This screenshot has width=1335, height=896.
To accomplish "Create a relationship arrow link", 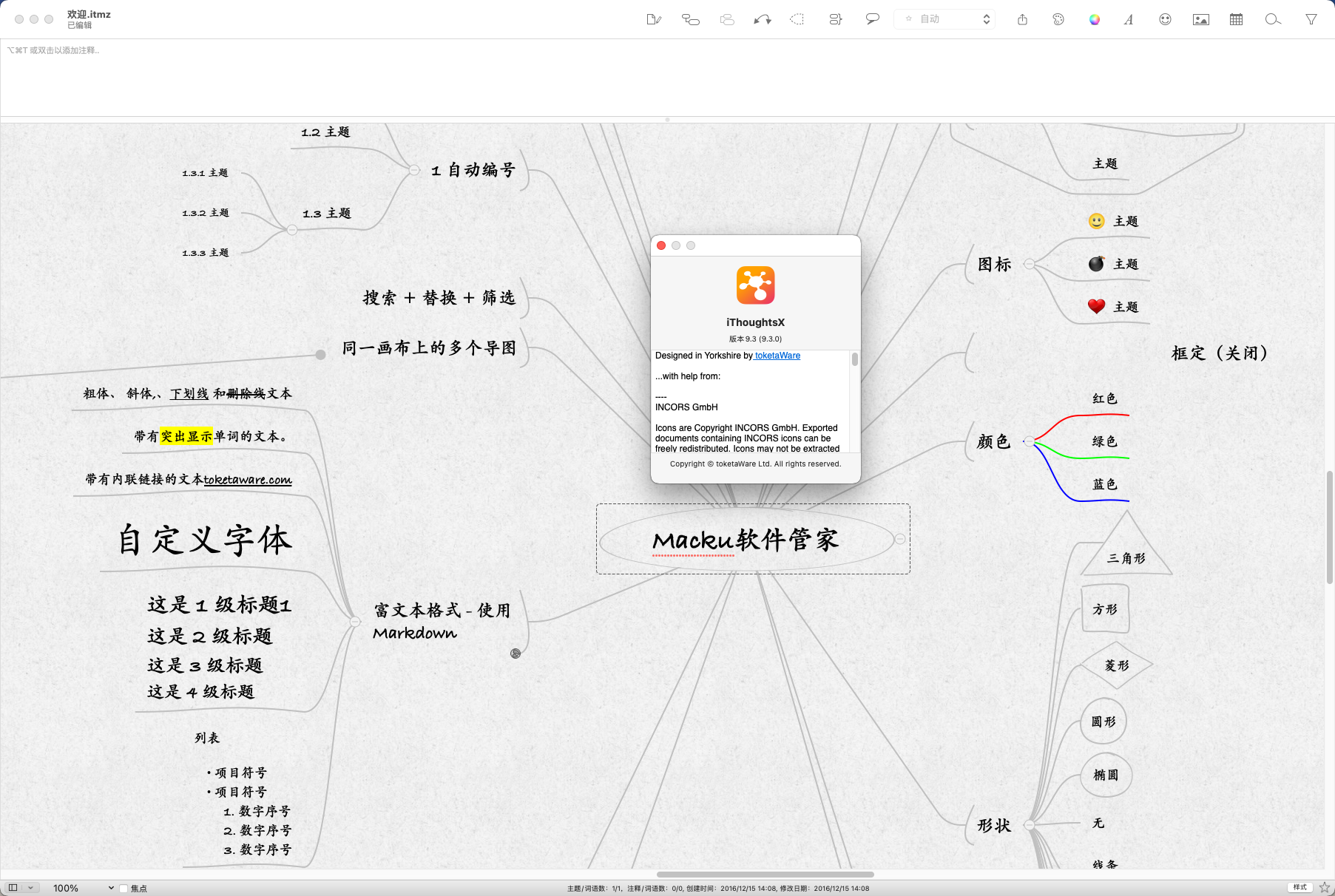I will tap(763, 19).
